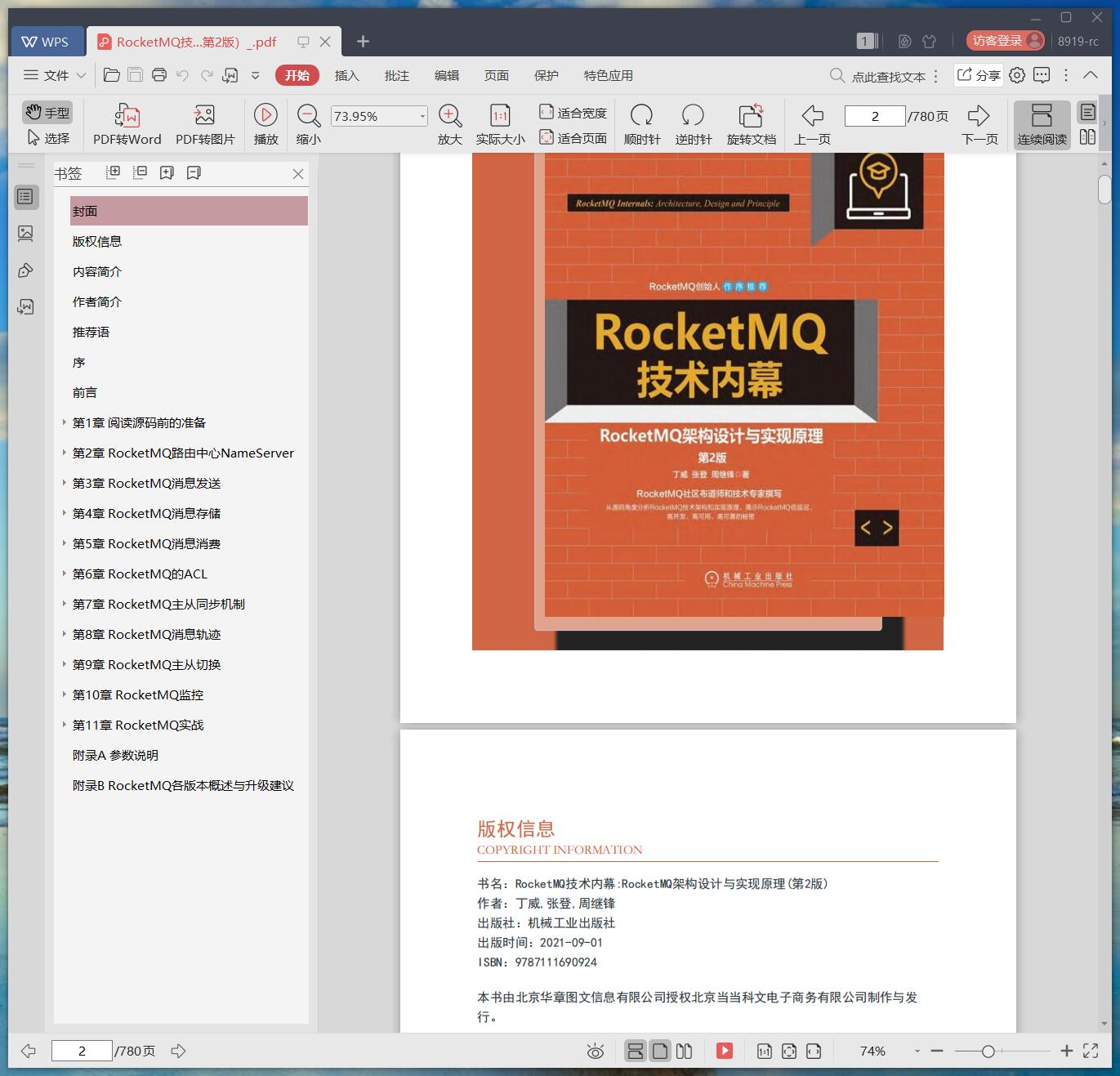
Task: Collapse all bookmarks icon in 书签 panel
Action: tap(140, 172)
